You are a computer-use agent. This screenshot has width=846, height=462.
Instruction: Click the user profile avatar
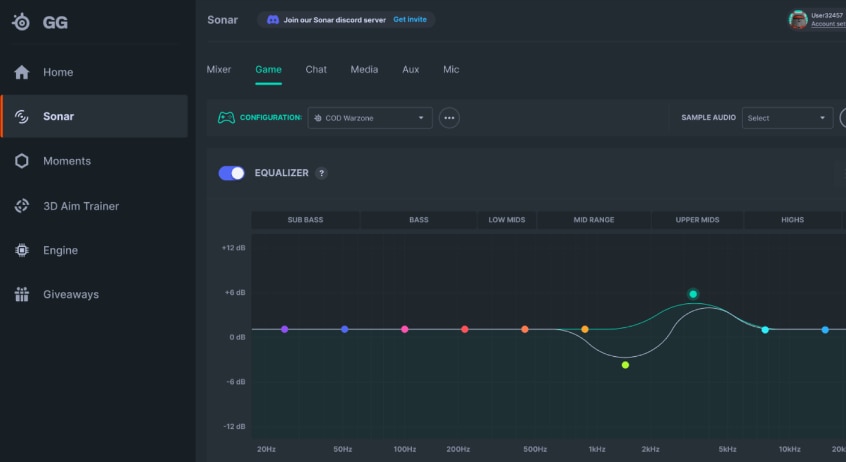[x=797, y=19]
